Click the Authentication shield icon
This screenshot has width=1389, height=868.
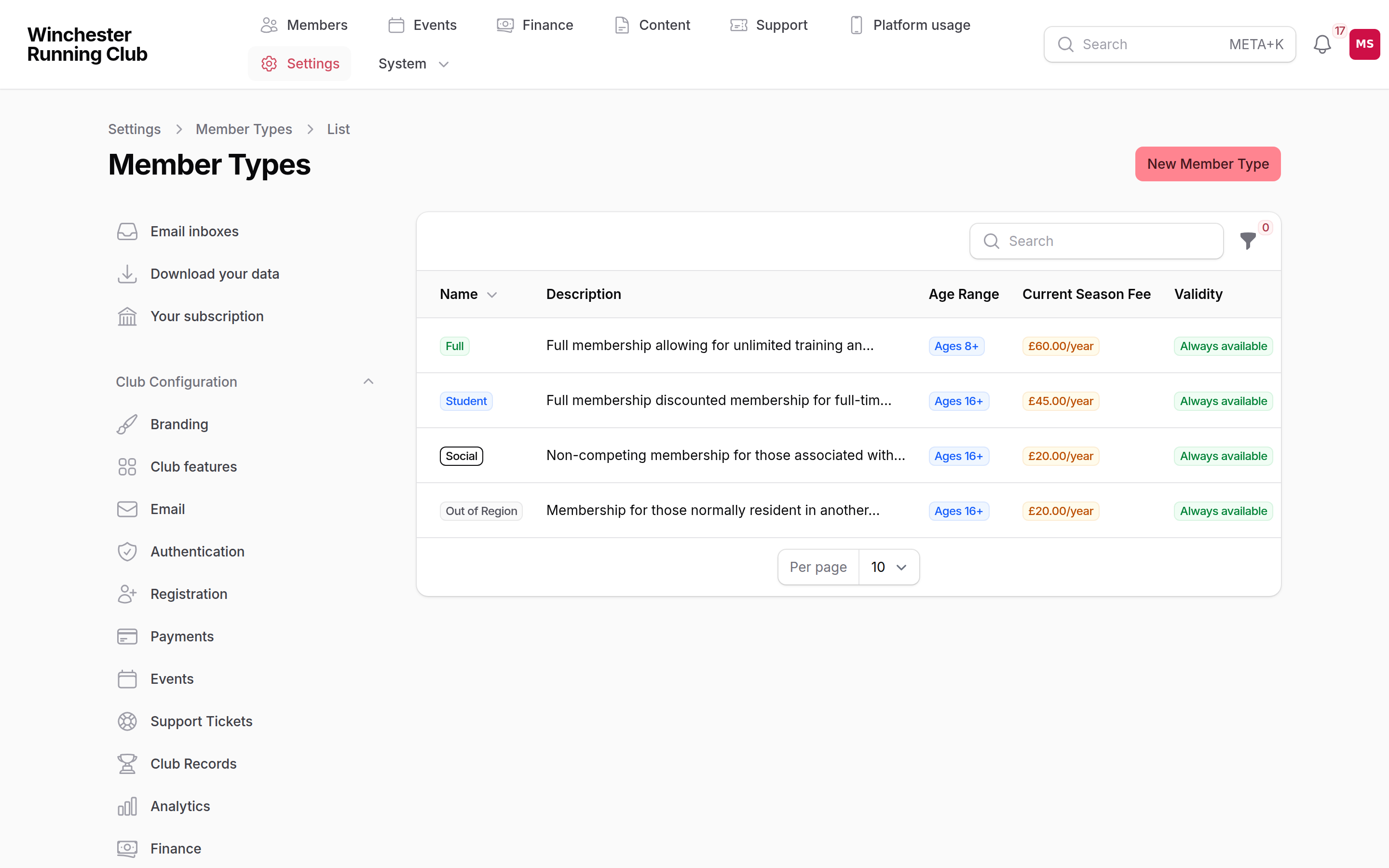click(x=127, y=552)
